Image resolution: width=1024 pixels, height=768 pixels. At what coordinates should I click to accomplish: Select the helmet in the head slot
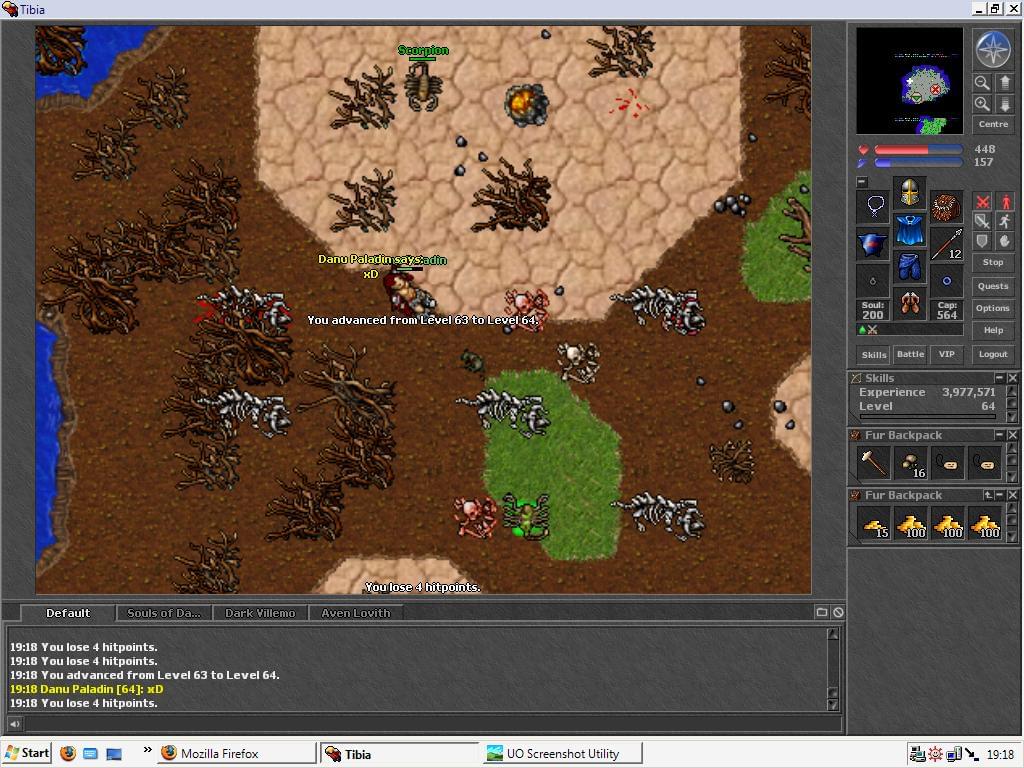coord(909,193)
